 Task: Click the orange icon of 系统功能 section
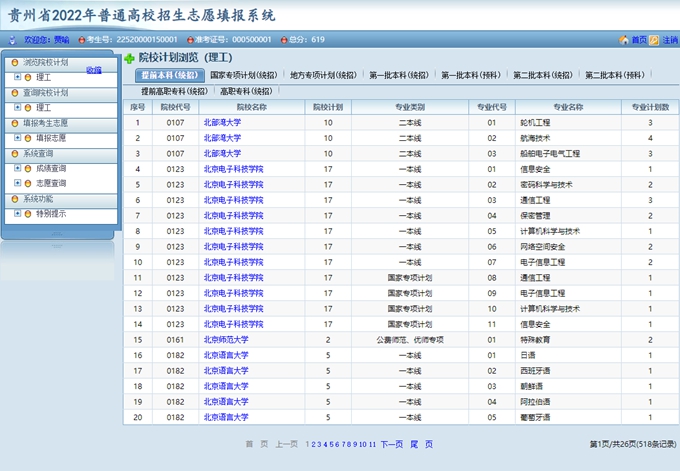(x=15, y=199)
